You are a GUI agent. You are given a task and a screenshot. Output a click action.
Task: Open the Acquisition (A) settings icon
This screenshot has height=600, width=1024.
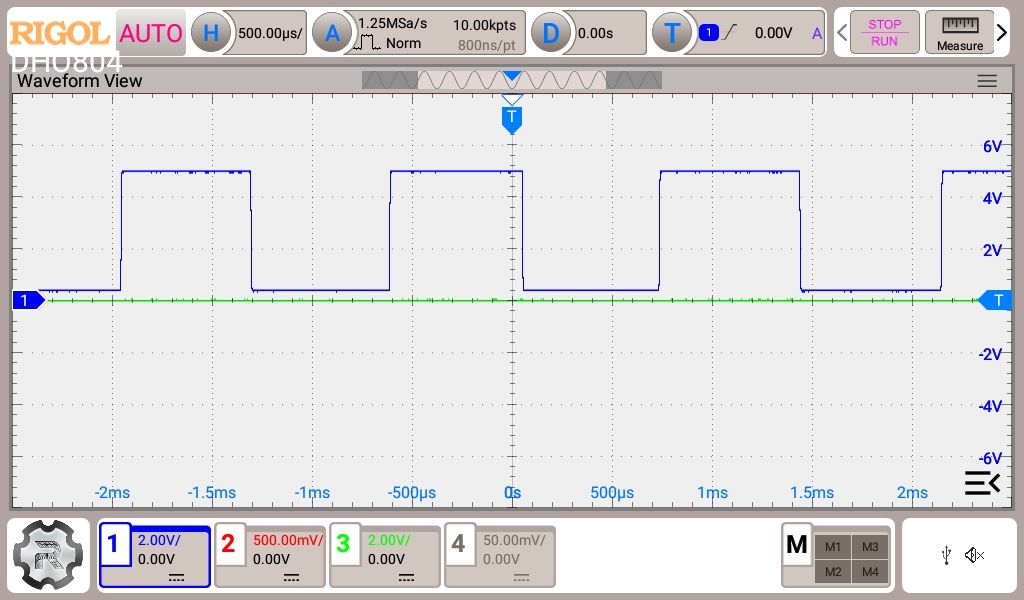[332, 33]
